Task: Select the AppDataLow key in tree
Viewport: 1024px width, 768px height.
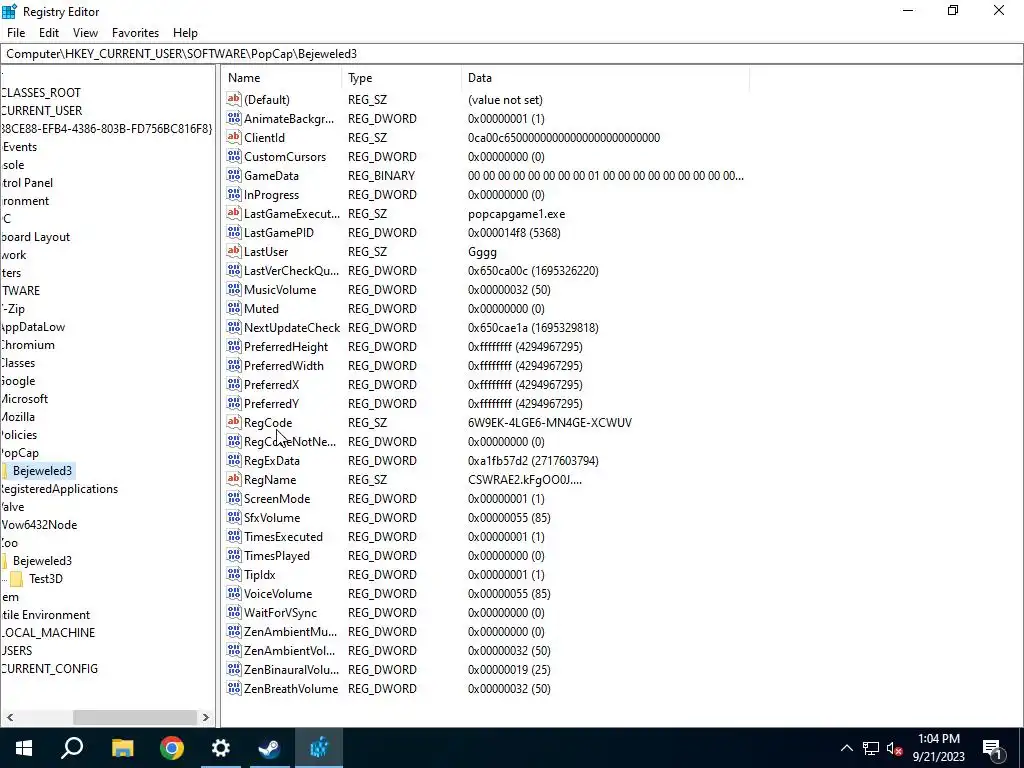Action: point(33,327)
